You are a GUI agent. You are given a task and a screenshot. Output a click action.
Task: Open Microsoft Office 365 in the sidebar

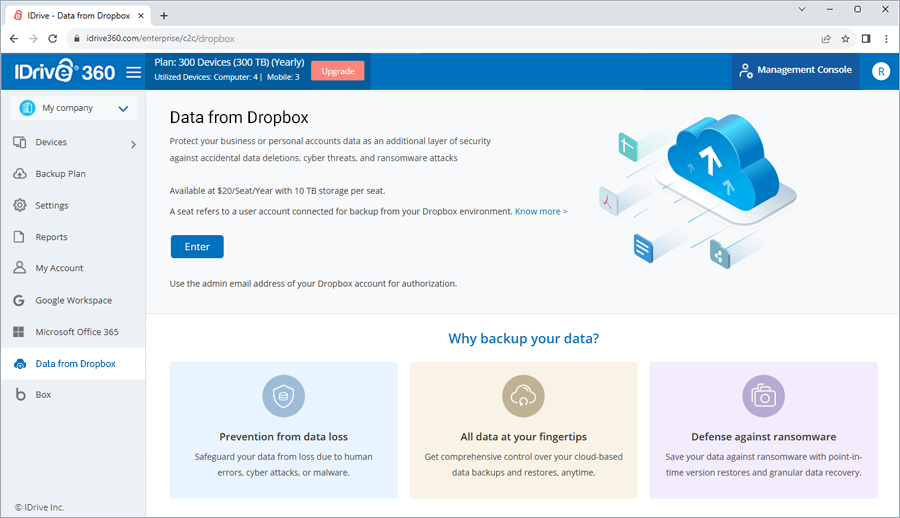(x=77, y=332)
